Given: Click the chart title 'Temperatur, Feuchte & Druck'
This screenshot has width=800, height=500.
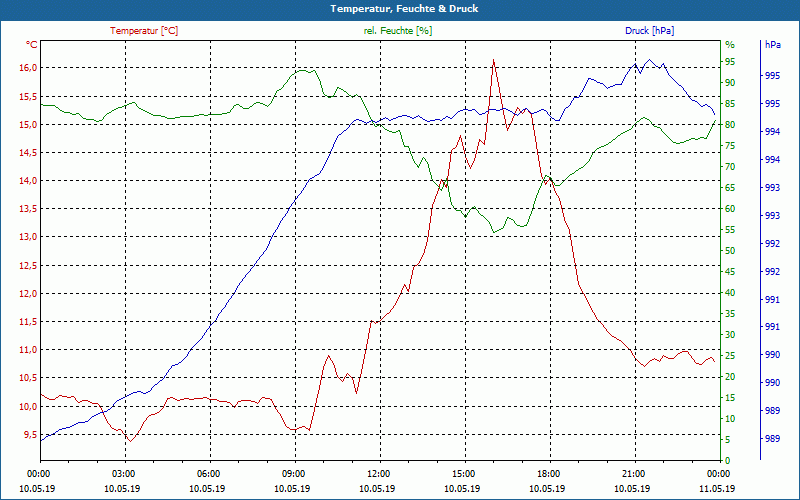Looking at the screenshot, I should (404, 9).
